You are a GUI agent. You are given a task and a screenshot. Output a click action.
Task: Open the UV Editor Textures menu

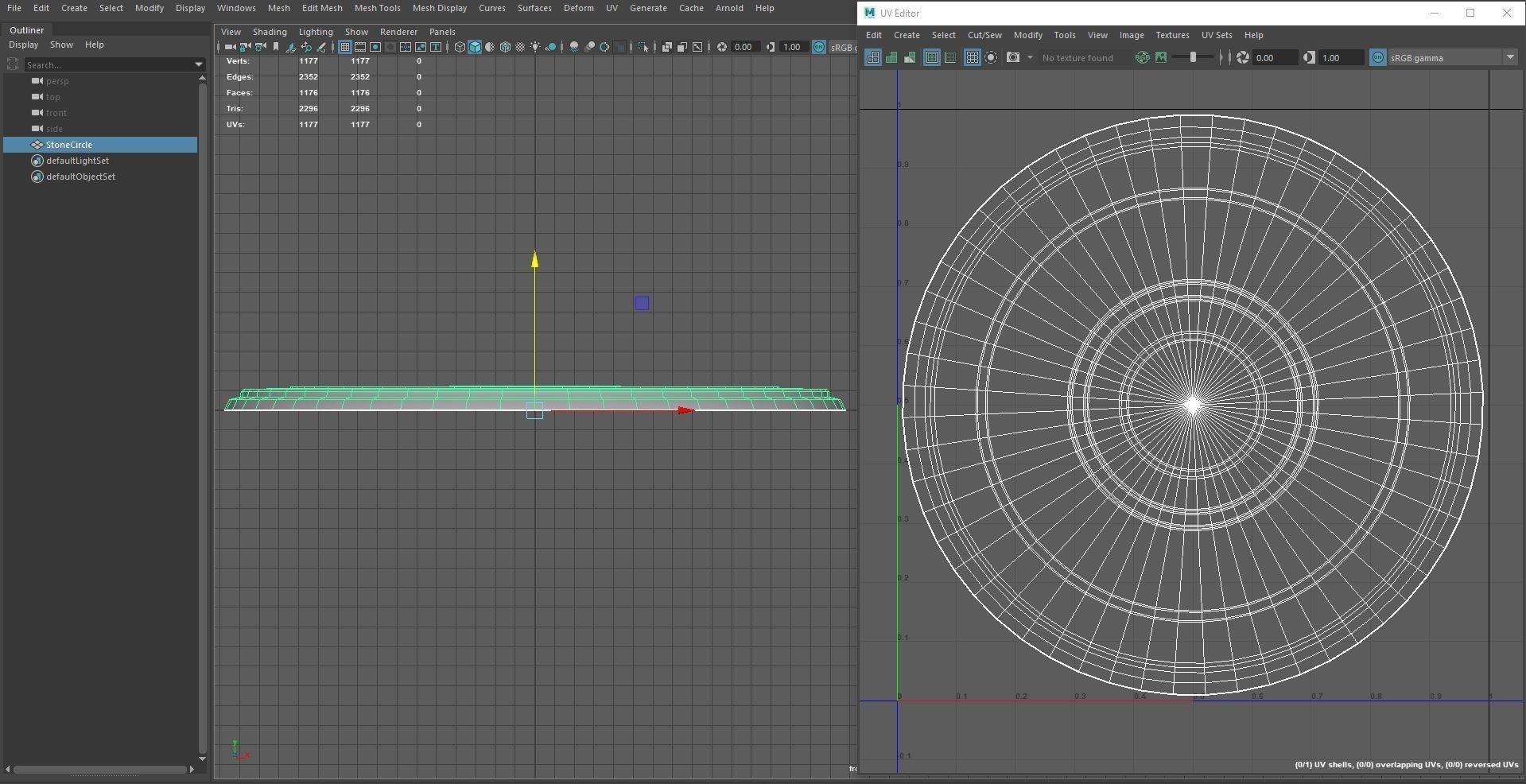click(x=1172, y=35)
